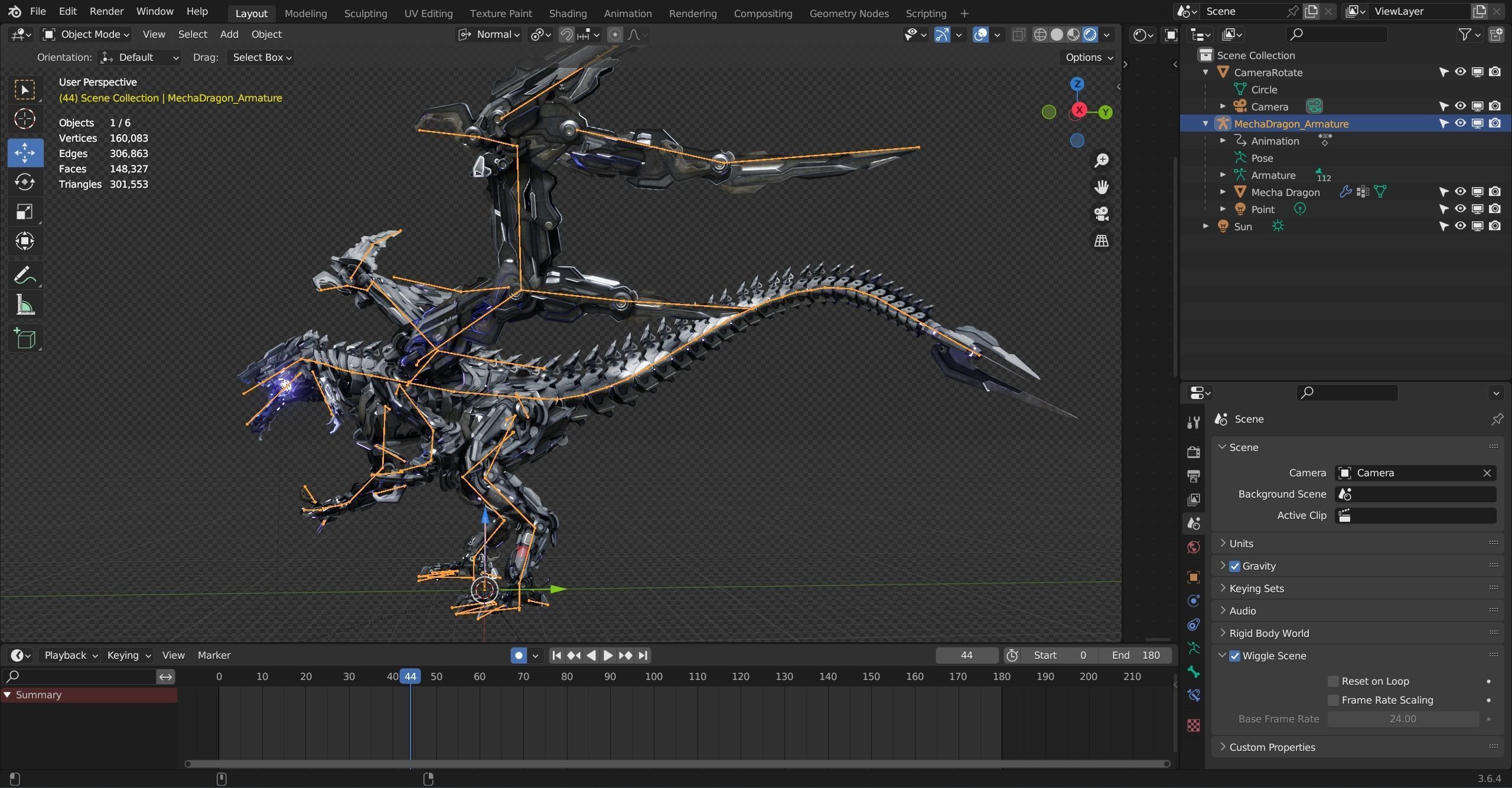Viewport: 1512px width, 788px height.
Task: Activate the Transform tool
Action: click(25, 241)
